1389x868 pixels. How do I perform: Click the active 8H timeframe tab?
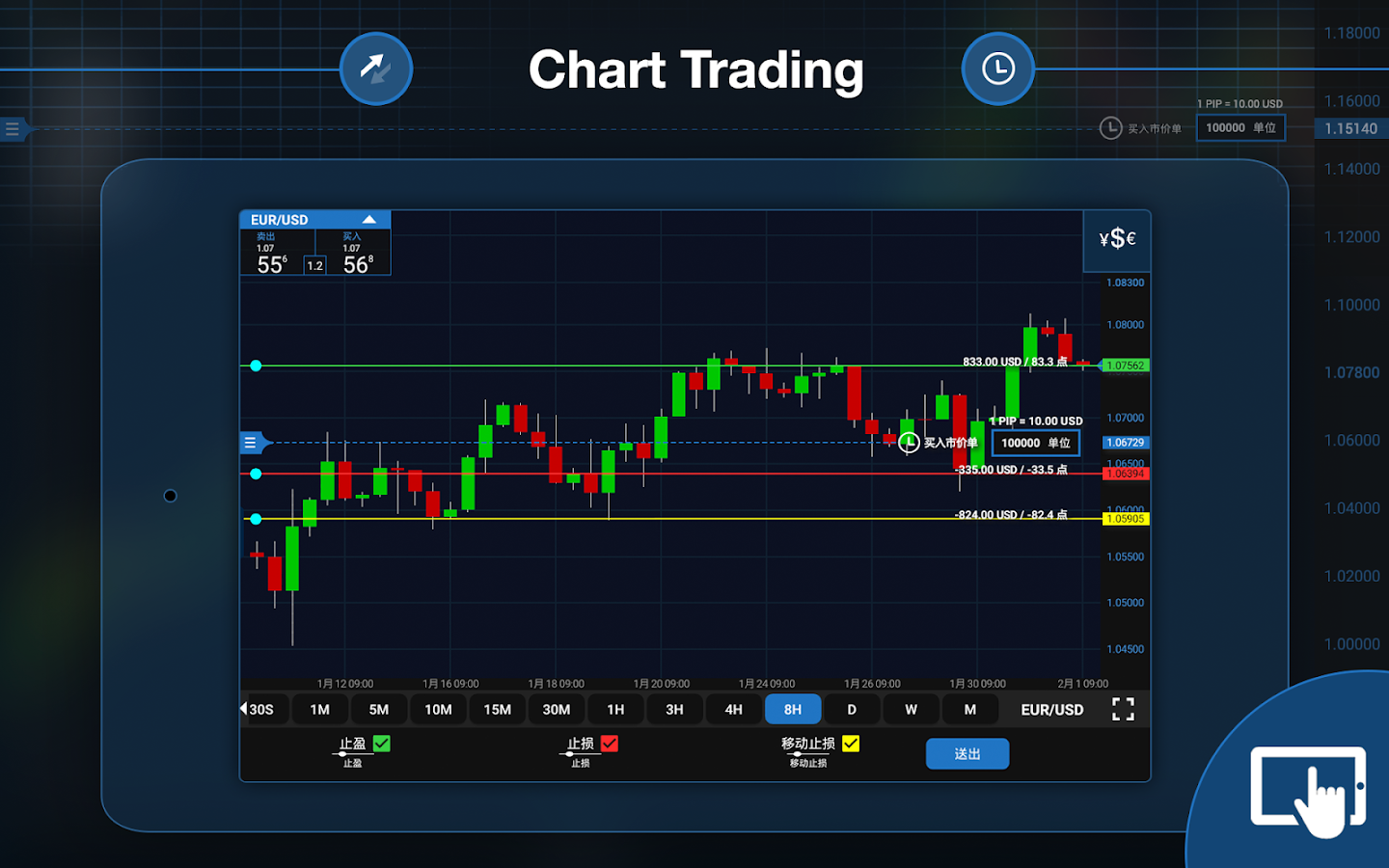point(793,710)
